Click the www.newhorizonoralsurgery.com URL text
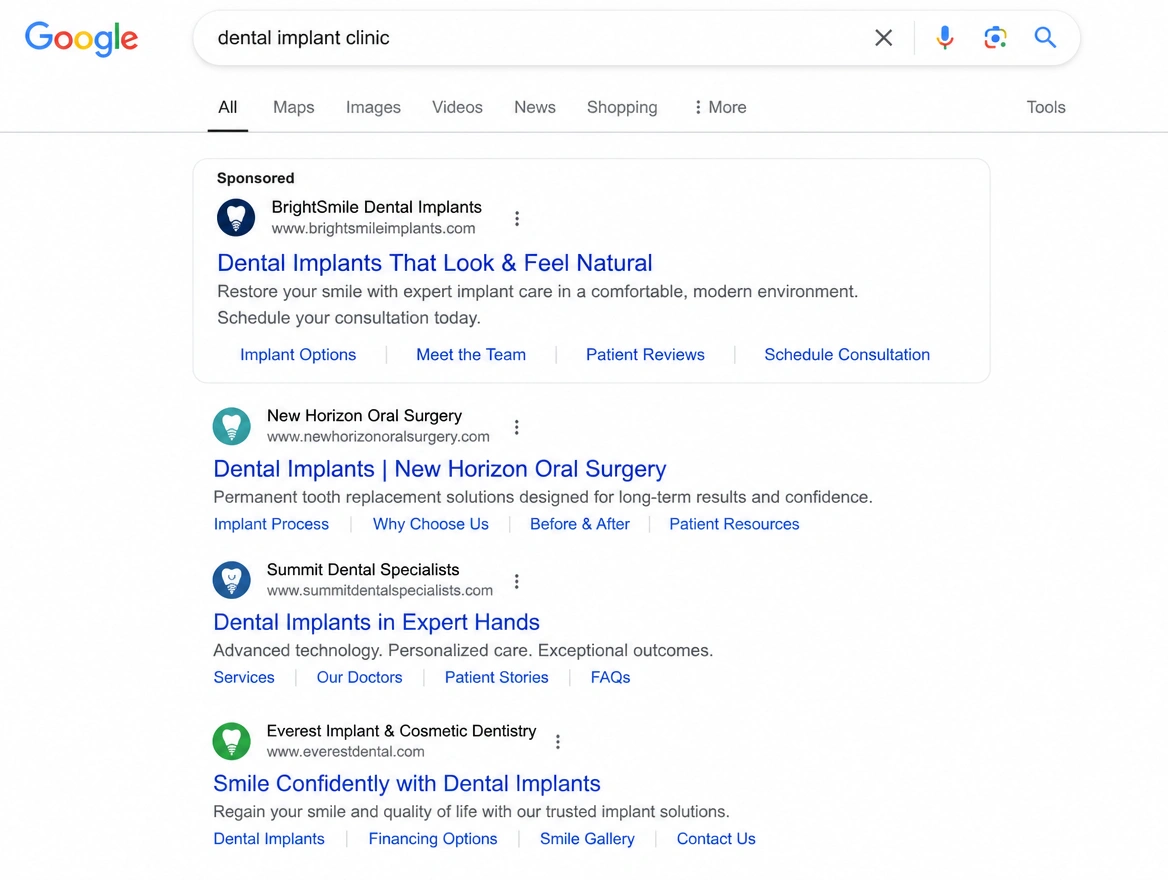This screenshot has width=1168, height=880. [x=378, y=437]
